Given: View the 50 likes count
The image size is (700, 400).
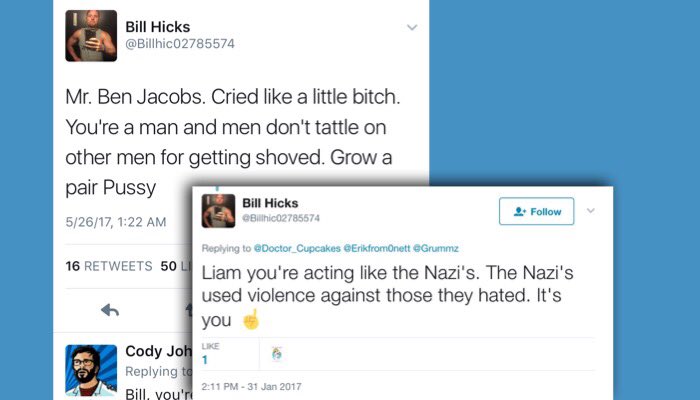Looking at the screenshot, I should [x=176, y=266].
